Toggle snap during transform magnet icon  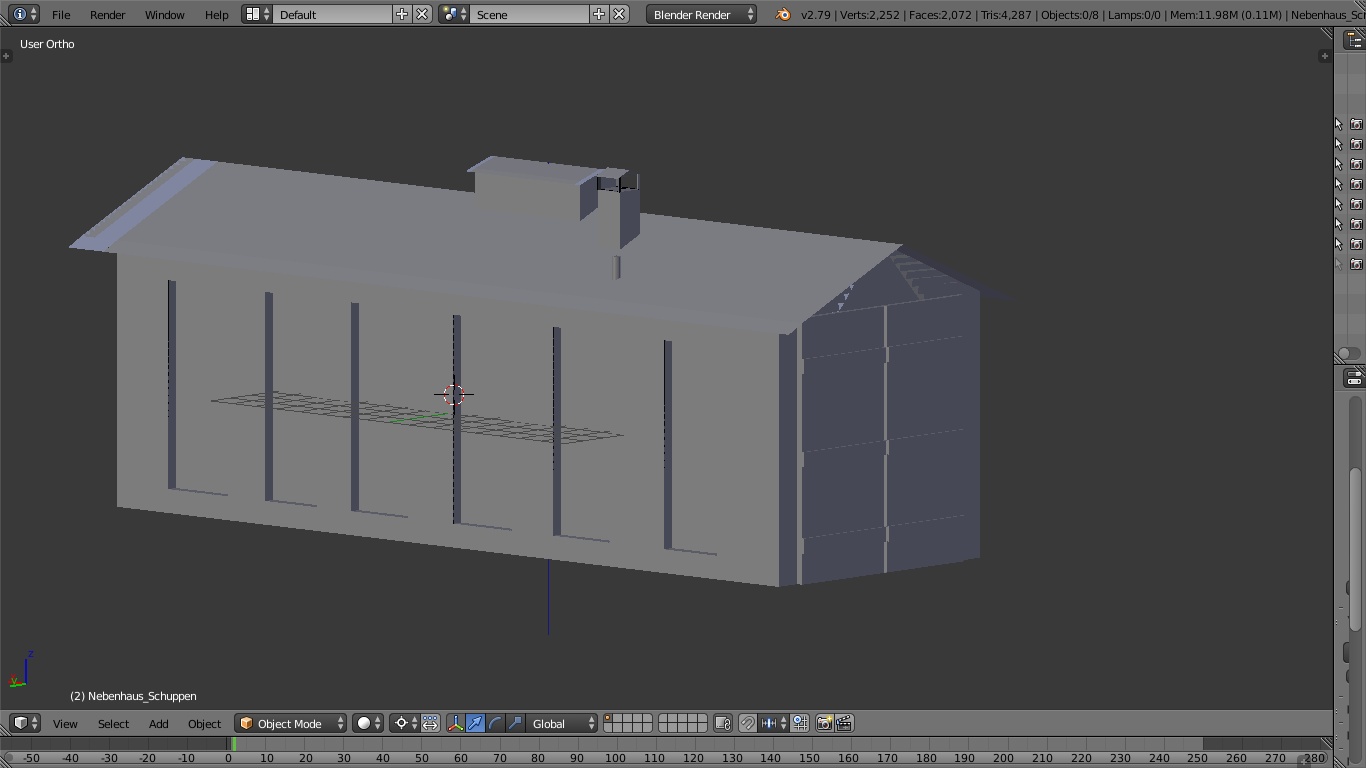(748, 723)
